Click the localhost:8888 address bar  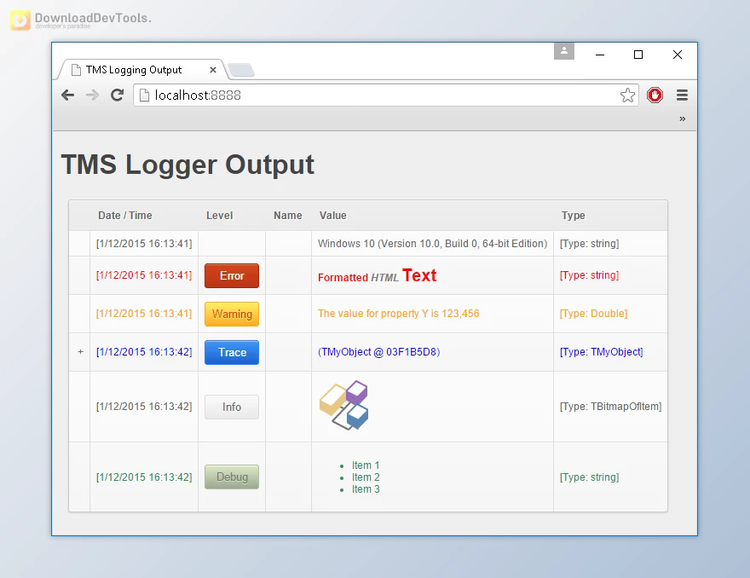[386, 95]
